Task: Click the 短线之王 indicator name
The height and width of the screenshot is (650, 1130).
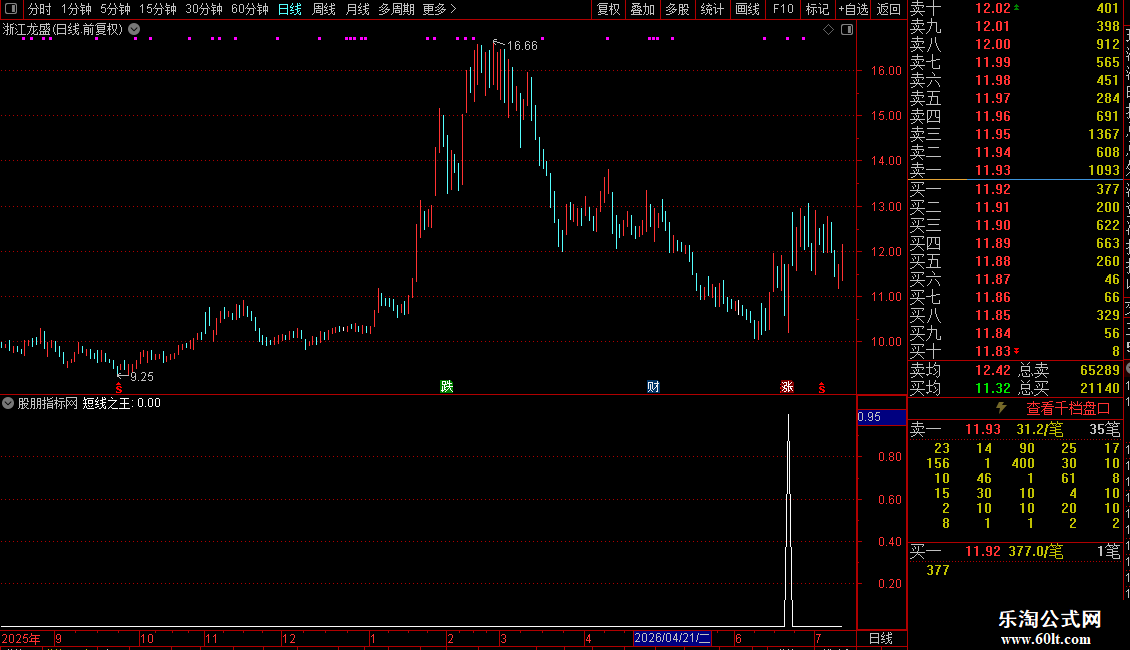Action: coord(106,403)
